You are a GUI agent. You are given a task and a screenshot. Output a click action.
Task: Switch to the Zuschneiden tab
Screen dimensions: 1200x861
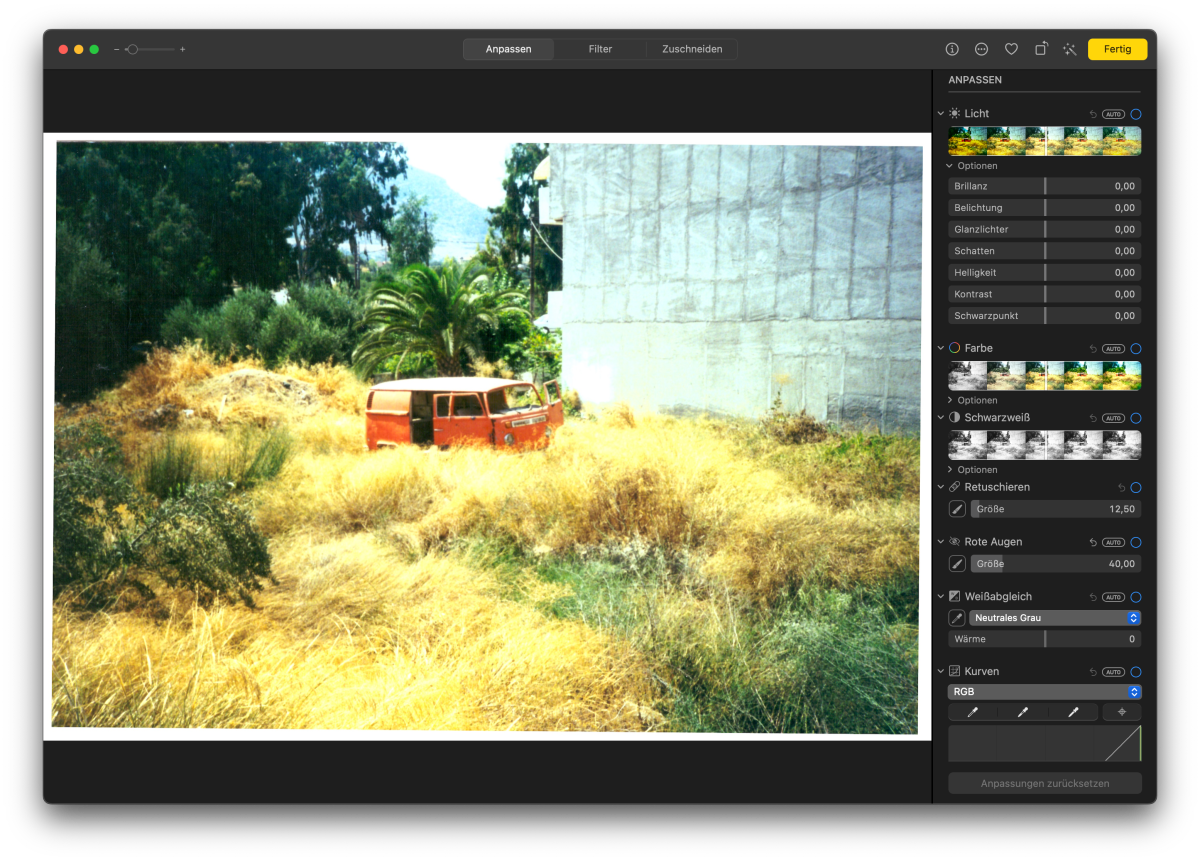(692, 49)
